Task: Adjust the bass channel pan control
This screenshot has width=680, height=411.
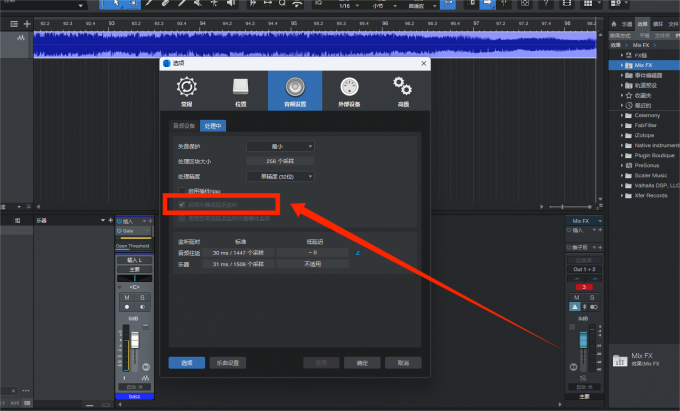Action: click(x=134, y=278)
